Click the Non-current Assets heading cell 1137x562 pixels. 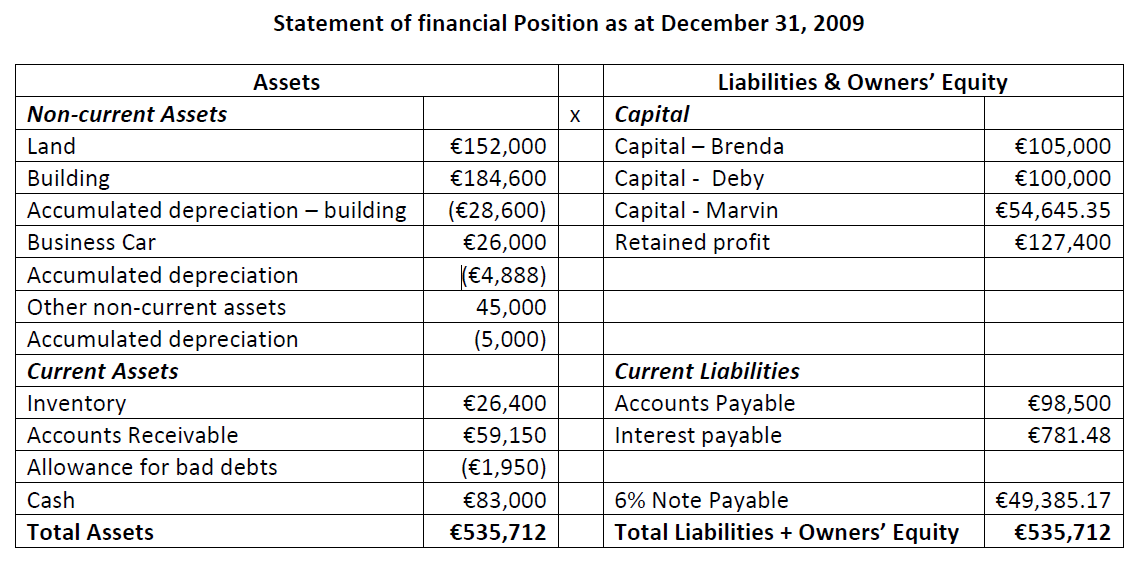[127, 114]
